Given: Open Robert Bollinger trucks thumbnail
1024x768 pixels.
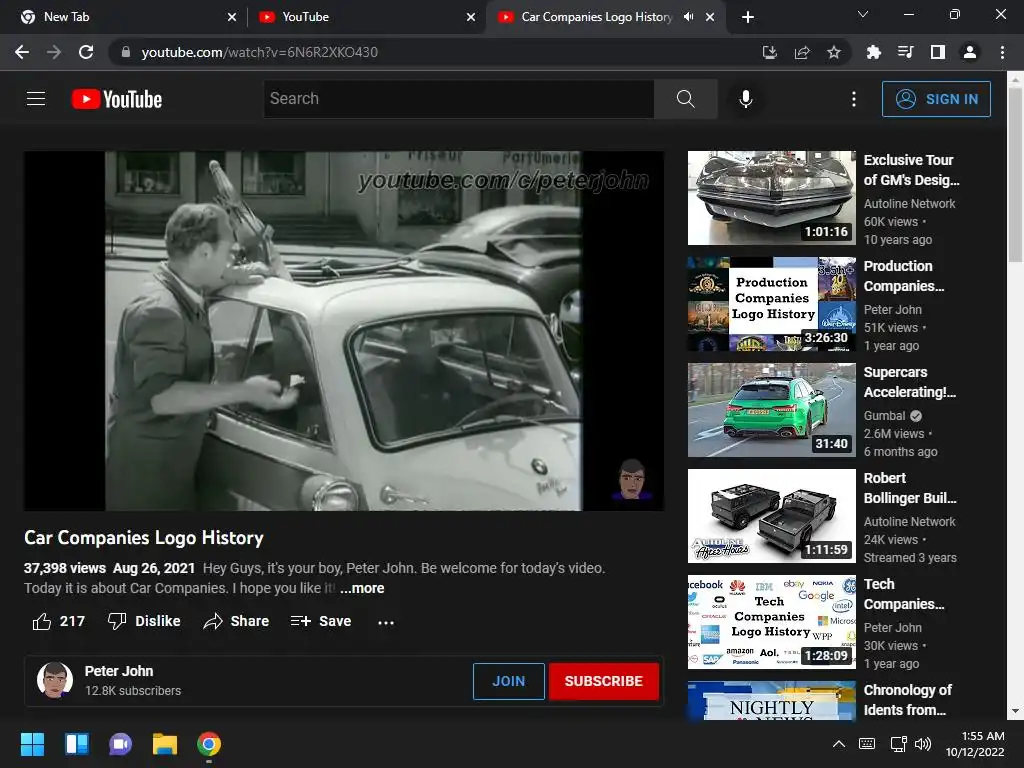Looking at the screenshot, I should 771,516.
